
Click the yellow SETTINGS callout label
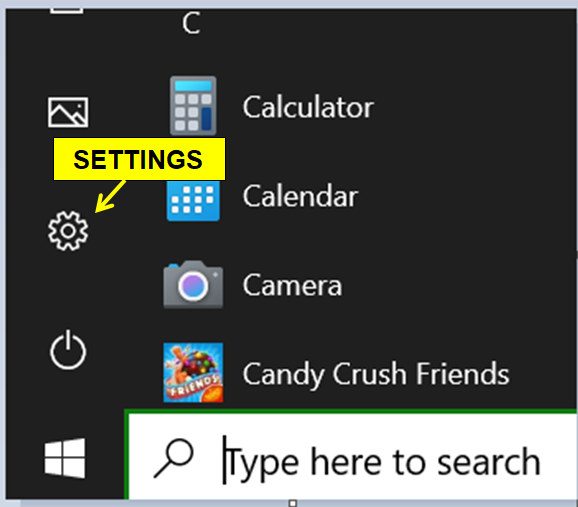[x=139, y=159]
